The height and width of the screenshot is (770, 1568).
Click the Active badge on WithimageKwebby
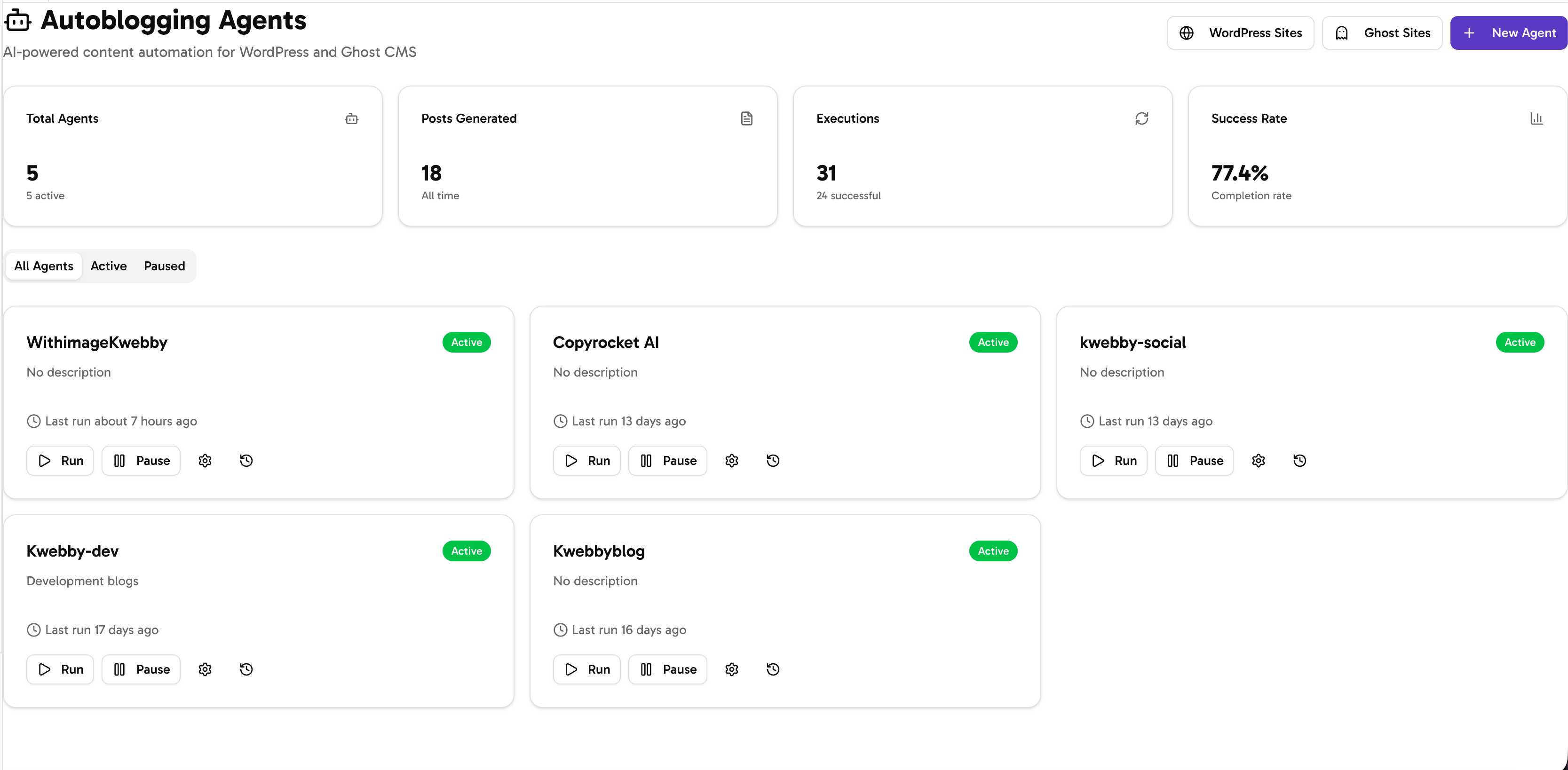point(466,342)
